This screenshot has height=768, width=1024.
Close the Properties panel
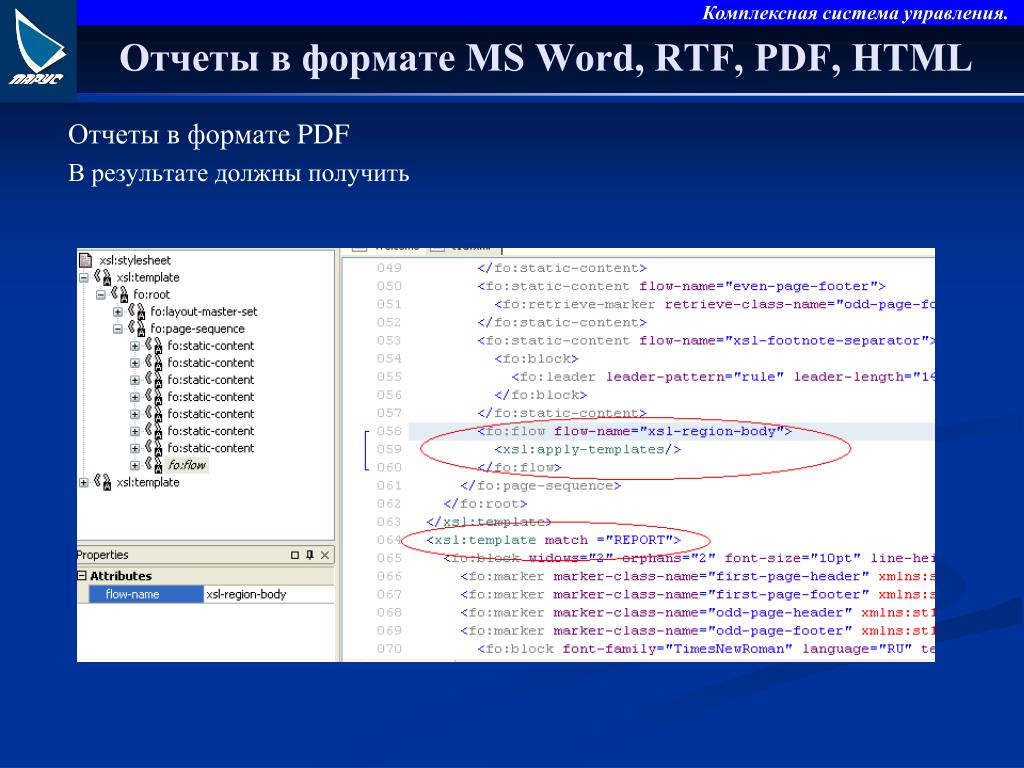point(325,555)
